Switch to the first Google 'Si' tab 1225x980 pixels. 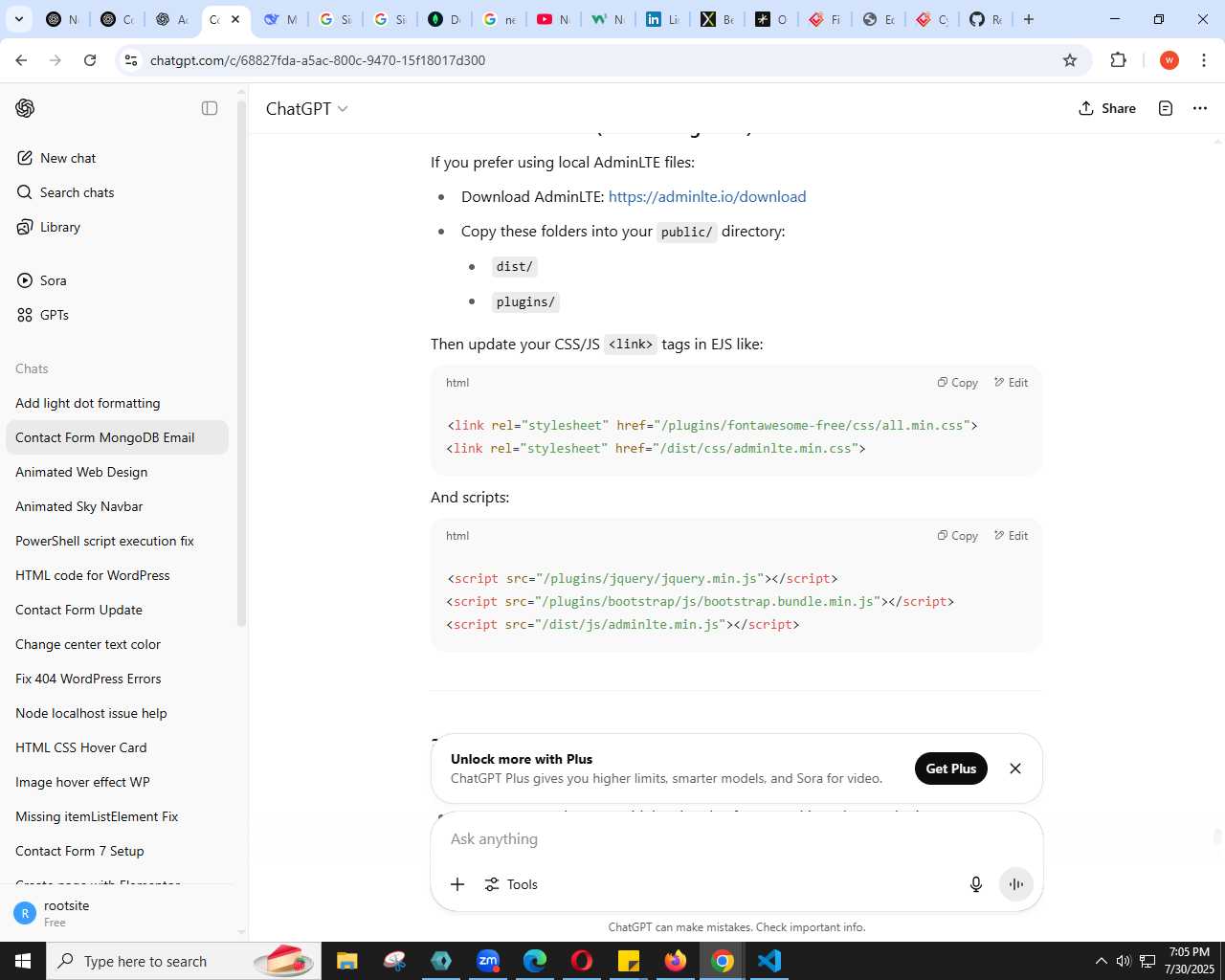tap(336, 19)
